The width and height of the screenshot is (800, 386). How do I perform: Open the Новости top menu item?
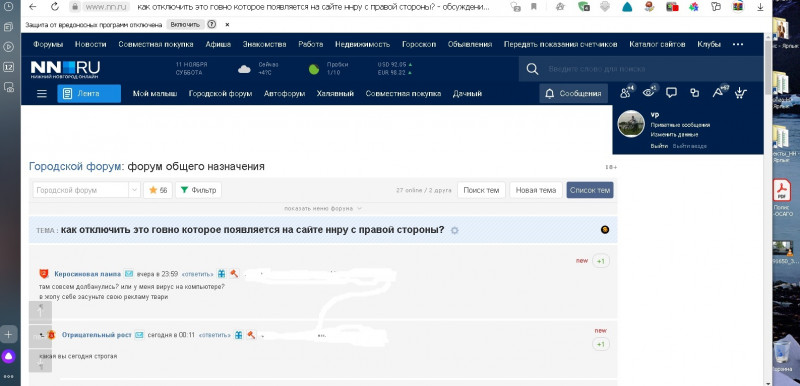90,44
